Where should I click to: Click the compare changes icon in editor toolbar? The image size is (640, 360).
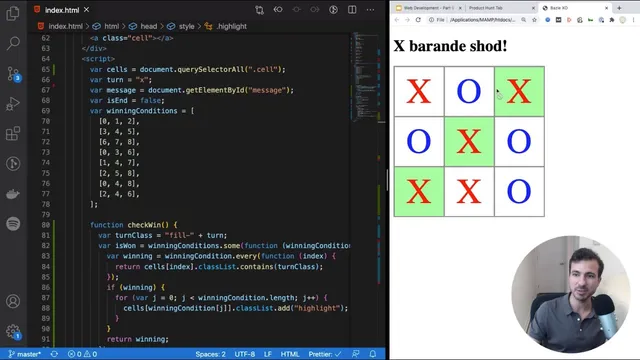[259, 10]
